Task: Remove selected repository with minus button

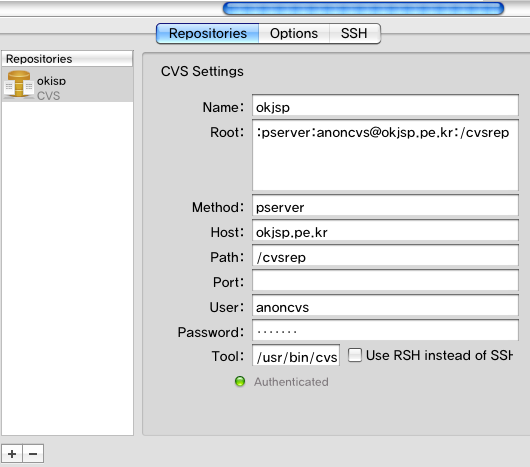Action: (x=33, y=453)
